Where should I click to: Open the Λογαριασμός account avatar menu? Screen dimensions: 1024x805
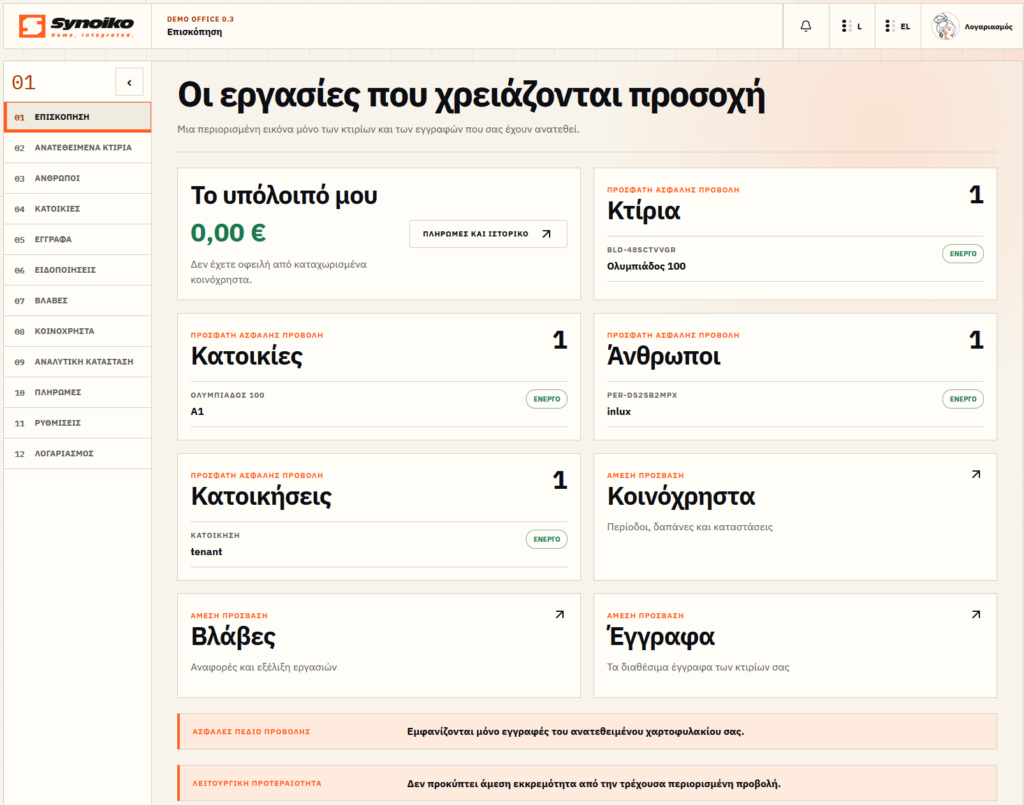click(972, 26)
